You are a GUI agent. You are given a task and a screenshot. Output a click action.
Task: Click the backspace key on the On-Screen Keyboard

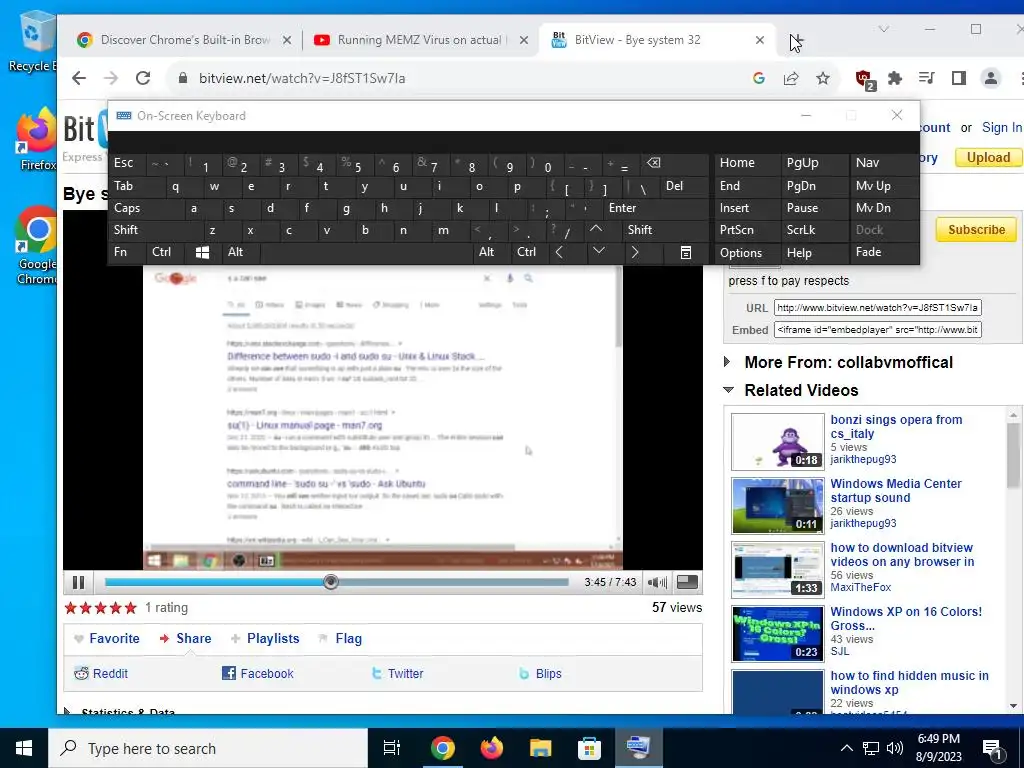click(x=654, y=163)
